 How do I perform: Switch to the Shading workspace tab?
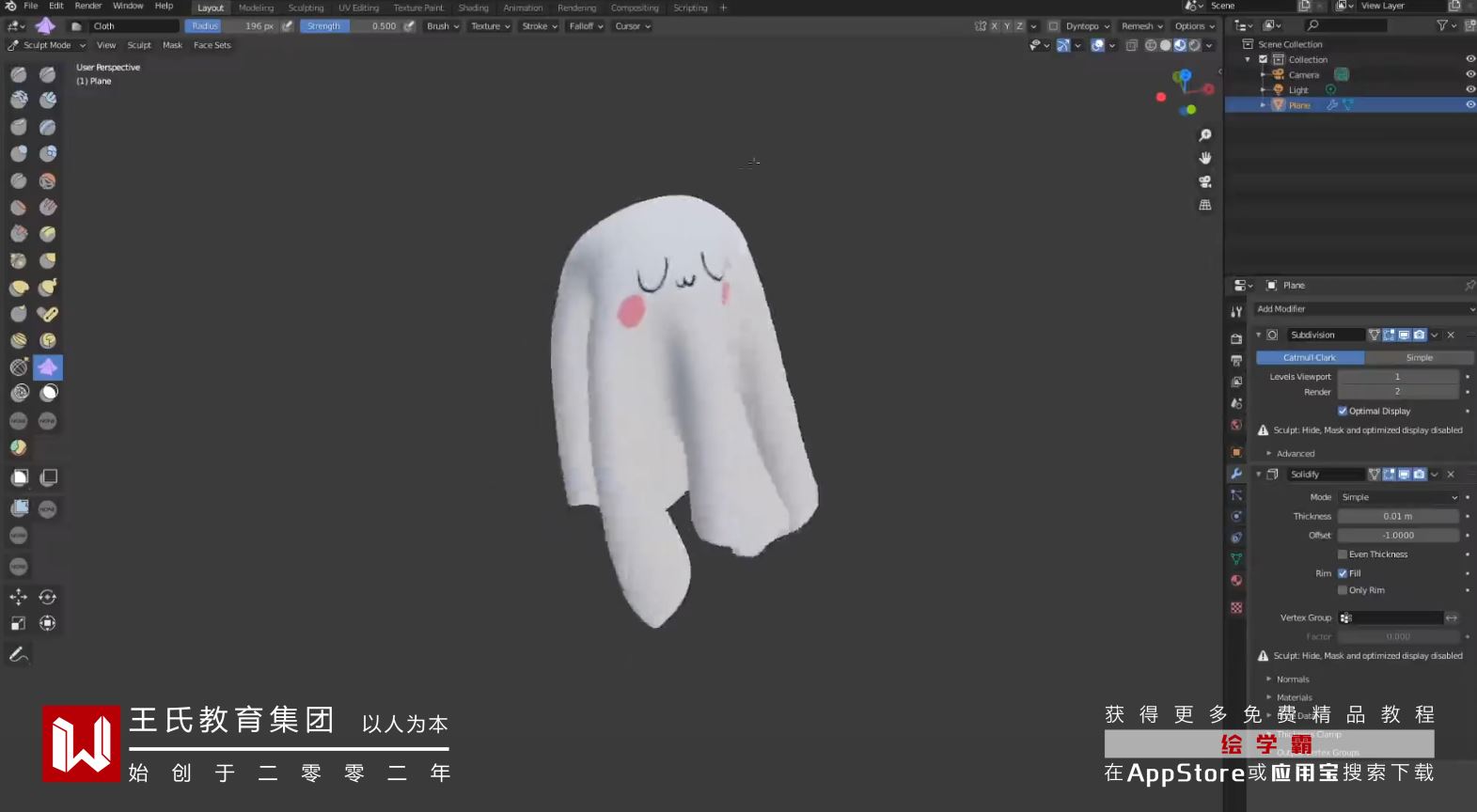point(473,8)
